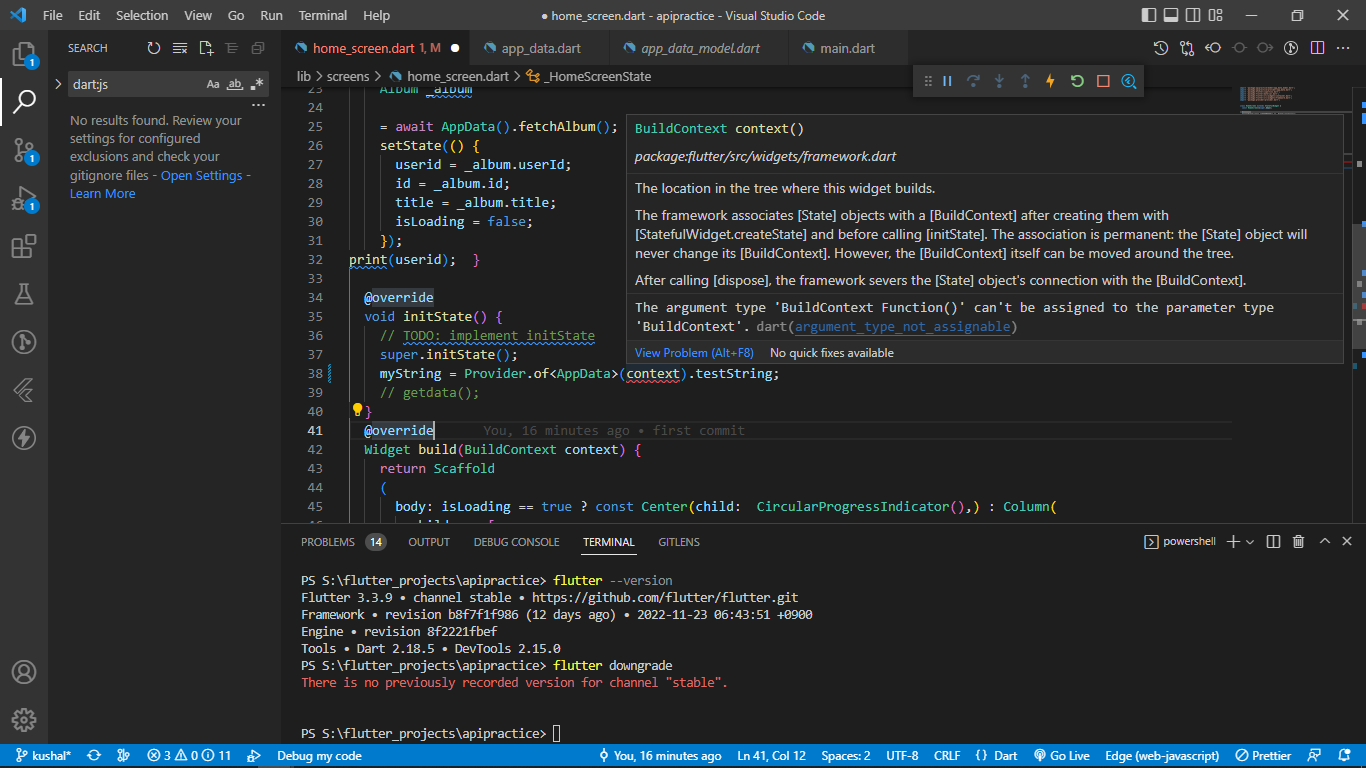Click Debug my code in status bar

[319, 756]
